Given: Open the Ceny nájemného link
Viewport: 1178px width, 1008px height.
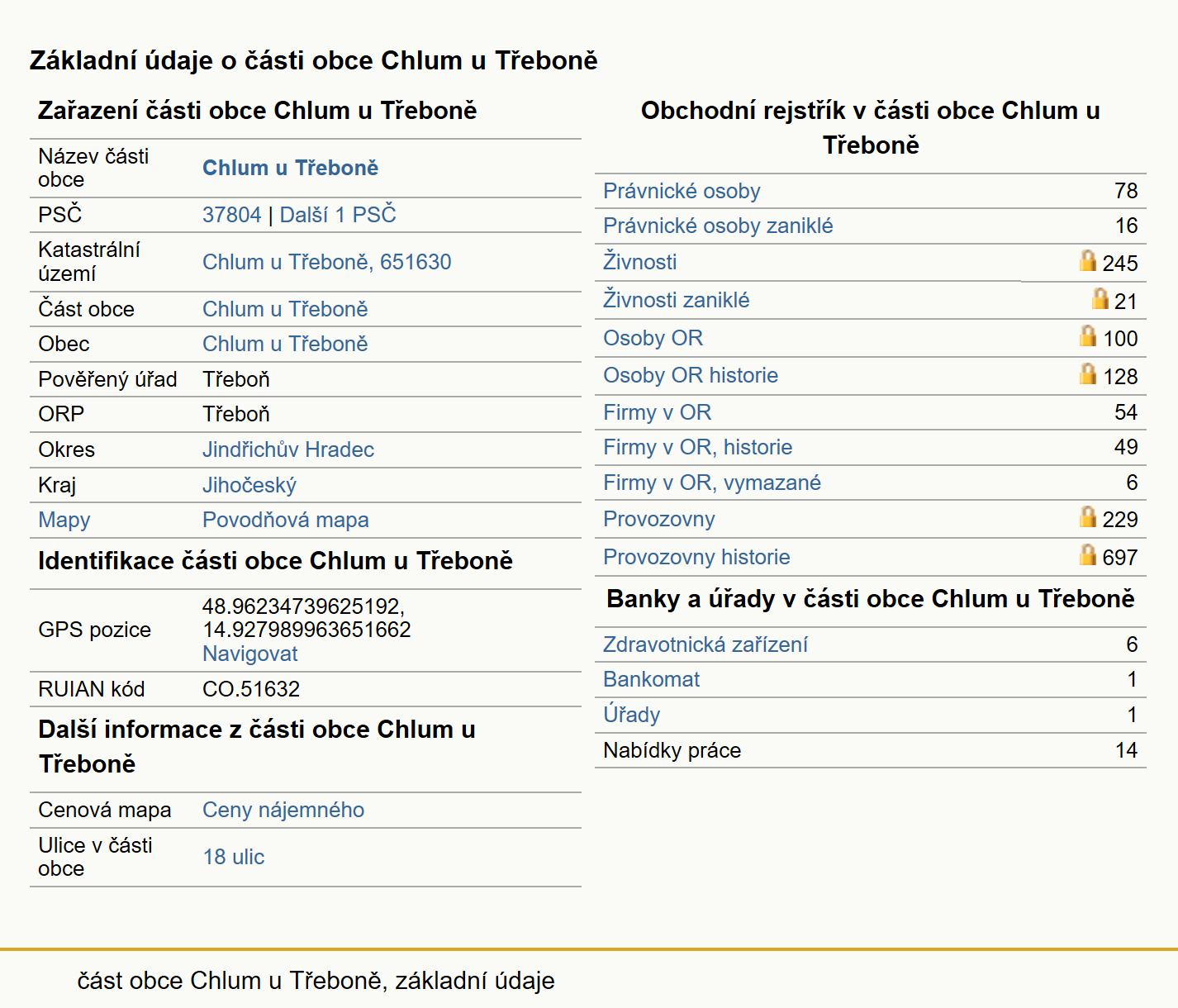Looking at the screenshot, I should tap(283, 810).
